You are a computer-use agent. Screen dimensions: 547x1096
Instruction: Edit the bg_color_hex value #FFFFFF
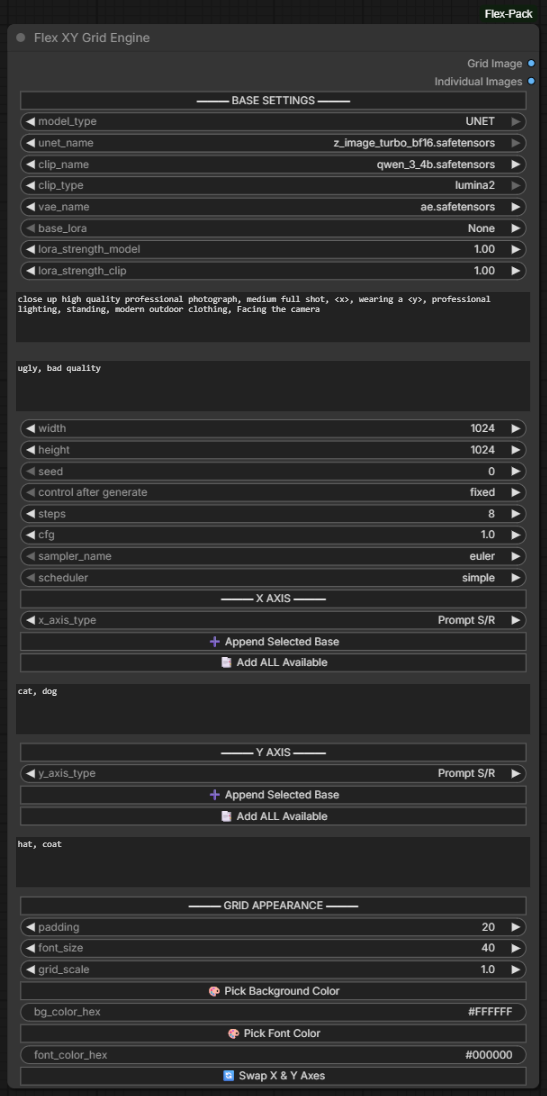coord(273,1012)
